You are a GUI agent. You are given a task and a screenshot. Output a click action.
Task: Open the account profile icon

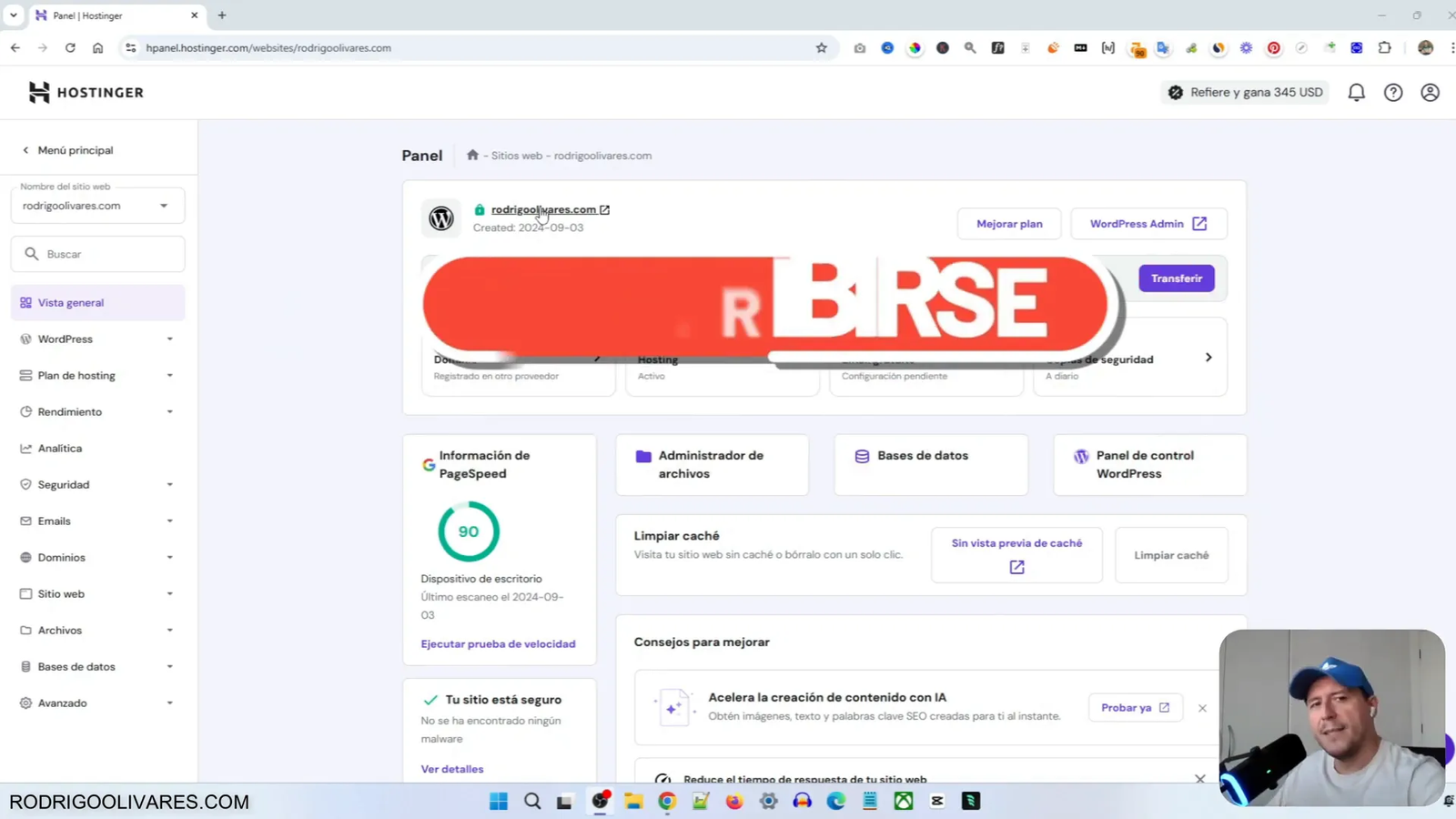[x=1429, y=92]
